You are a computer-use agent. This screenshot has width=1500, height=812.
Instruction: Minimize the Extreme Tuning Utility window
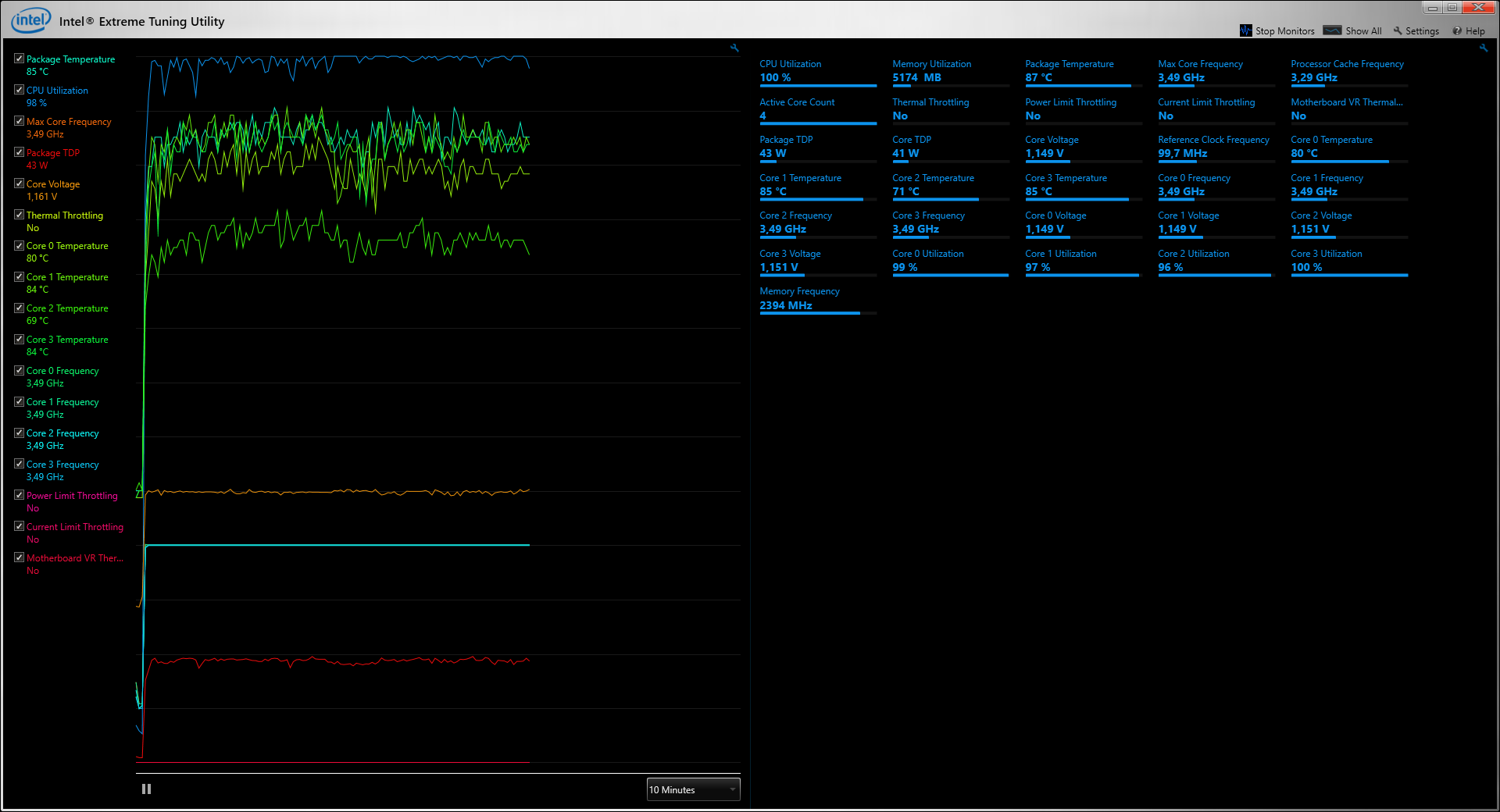[1432, 8]
